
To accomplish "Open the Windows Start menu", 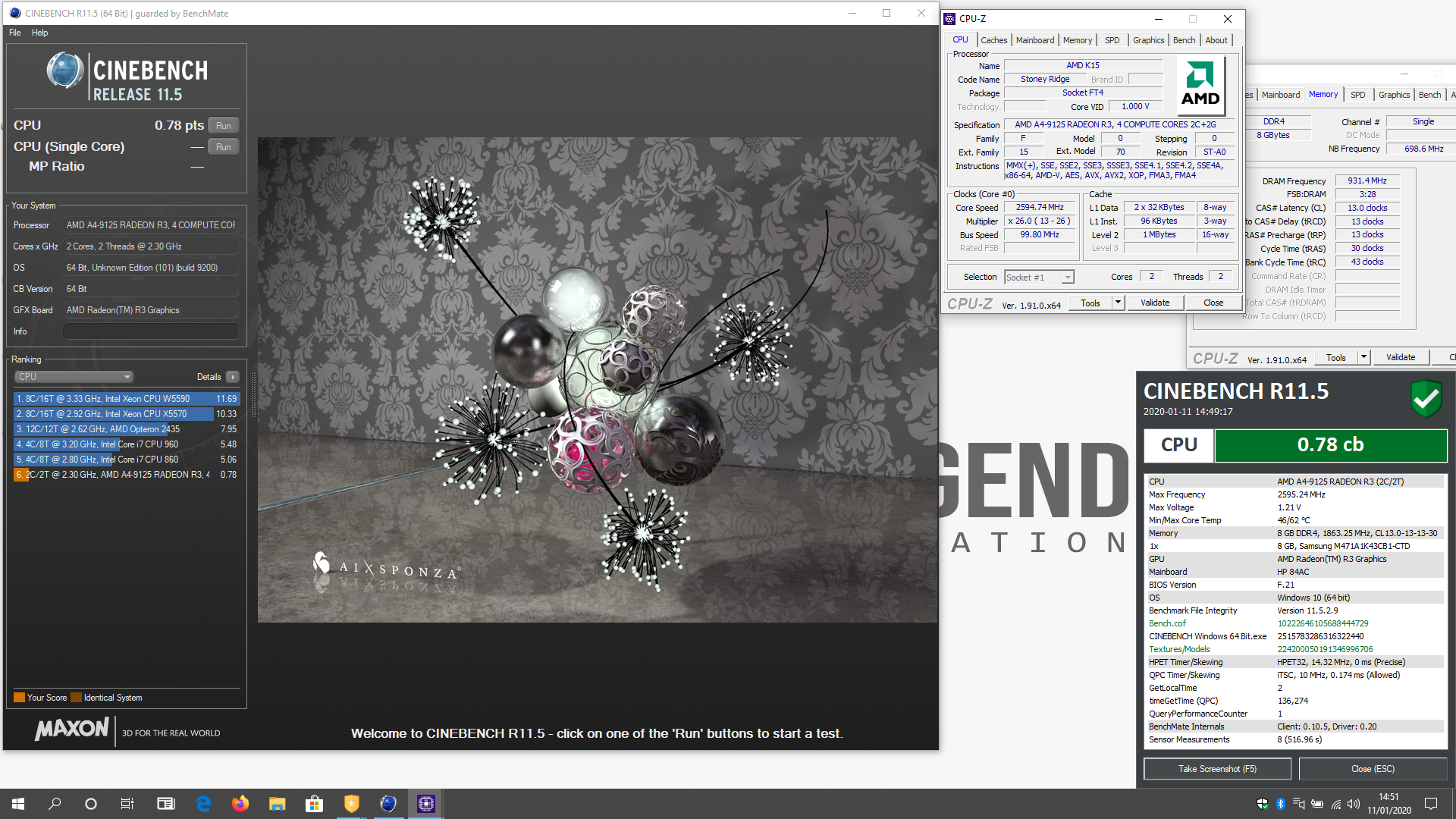I will coord(18,804).
